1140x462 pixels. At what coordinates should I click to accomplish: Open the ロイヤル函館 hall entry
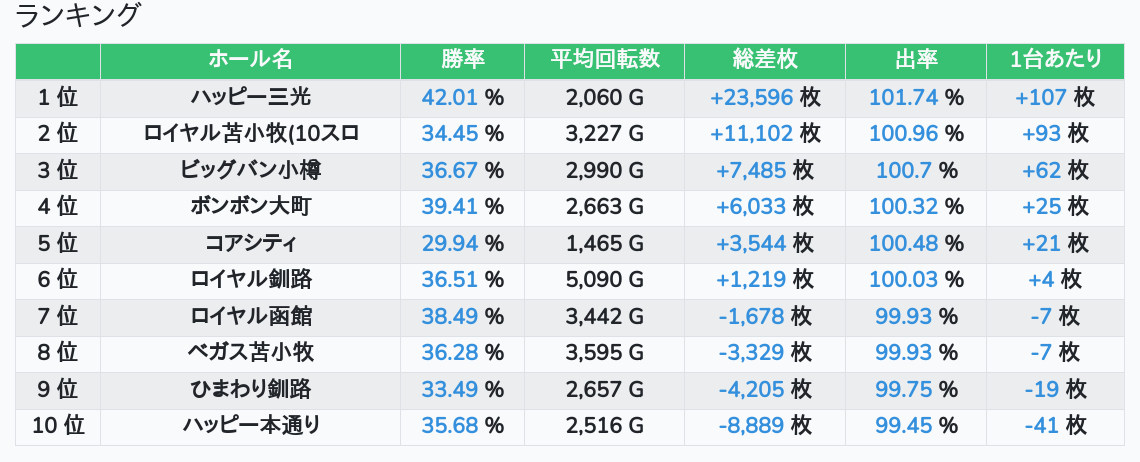pyautogui.click(x=250, y=317)
